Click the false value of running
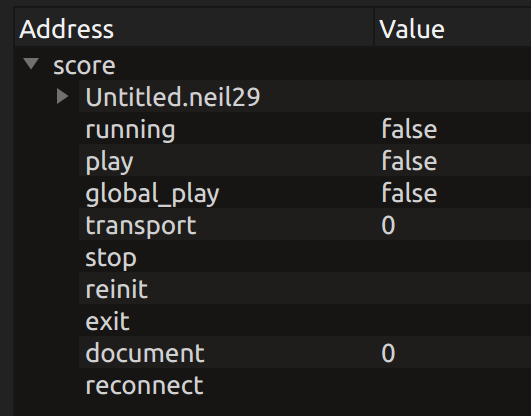 tap(409, 129)
